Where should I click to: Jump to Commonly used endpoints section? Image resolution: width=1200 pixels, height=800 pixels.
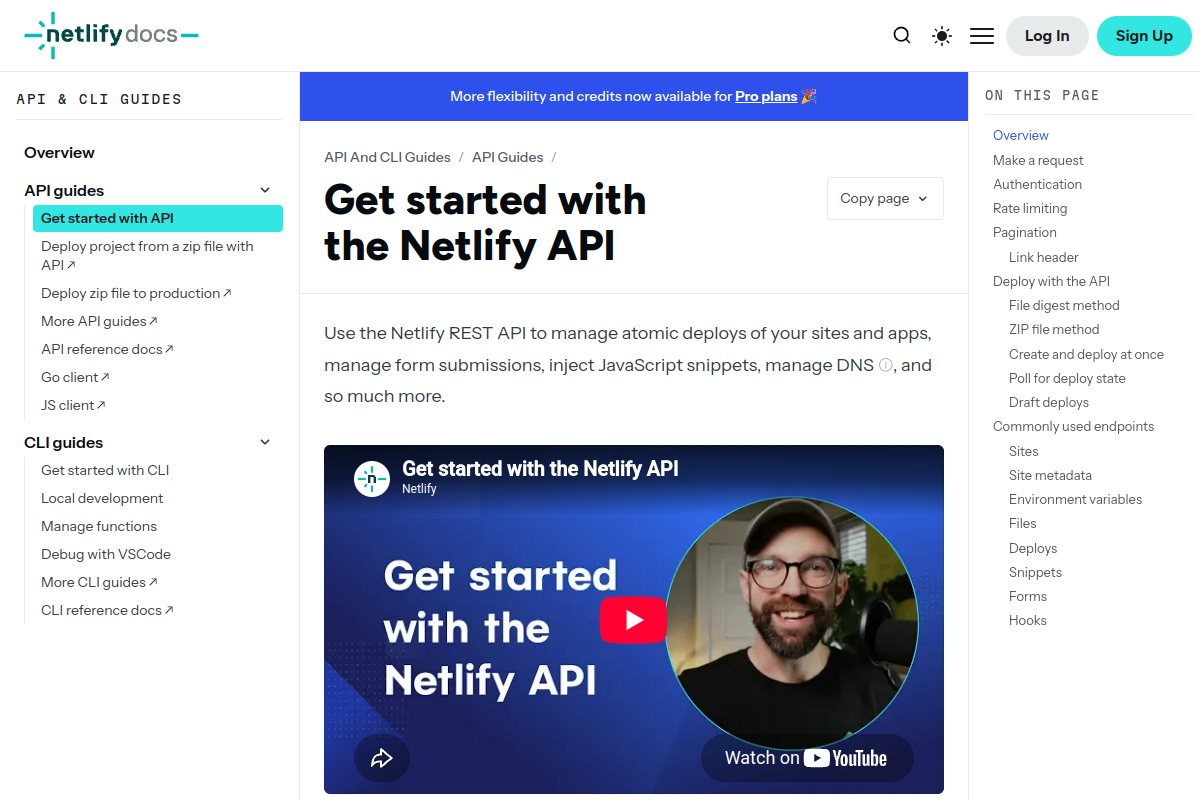(1073, 426)
